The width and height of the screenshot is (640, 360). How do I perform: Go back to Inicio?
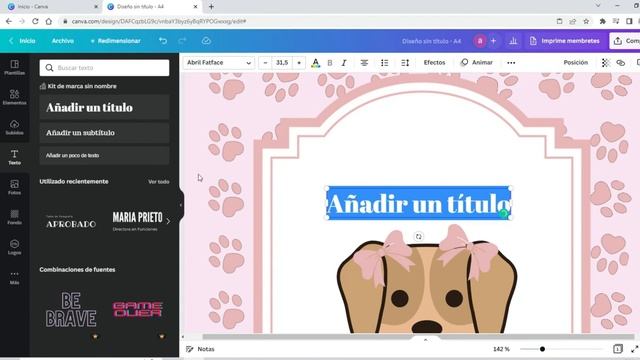22,41
